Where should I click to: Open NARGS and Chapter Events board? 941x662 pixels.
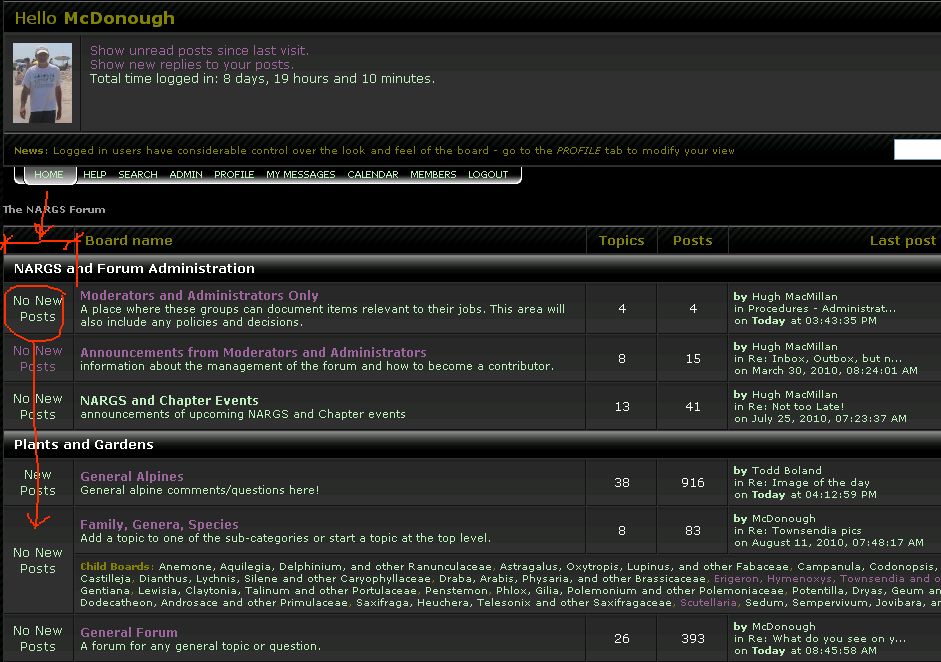tap(169, 400)
